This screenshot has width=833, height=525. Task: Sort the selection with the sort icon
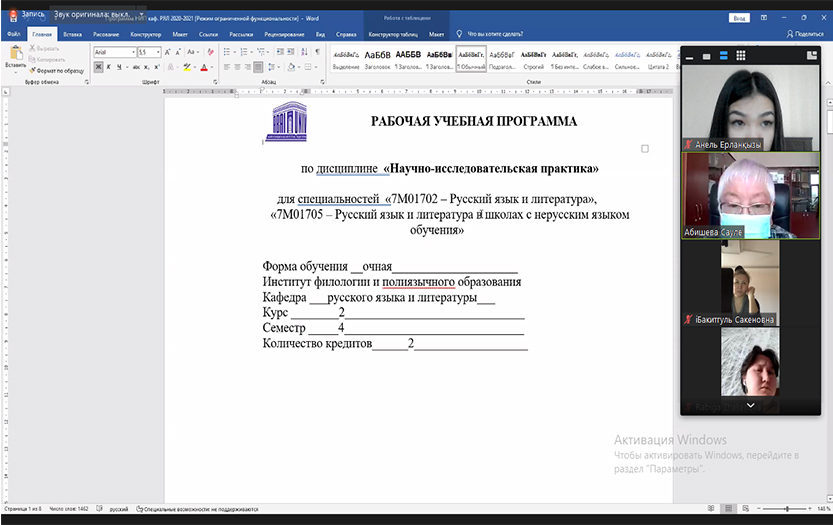tap(306, 52)
